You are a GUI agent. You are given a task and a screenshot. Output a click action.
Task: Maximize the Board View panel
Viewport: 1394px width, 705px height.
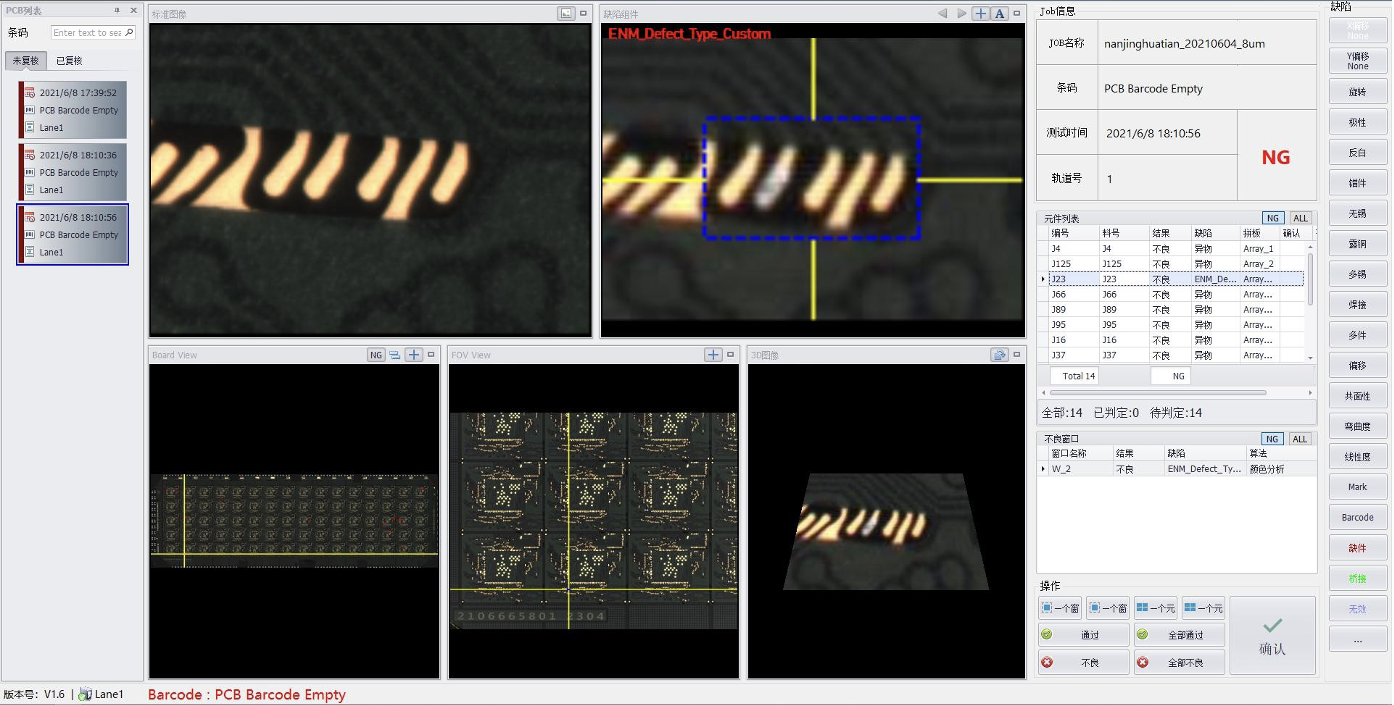(431, 355)
